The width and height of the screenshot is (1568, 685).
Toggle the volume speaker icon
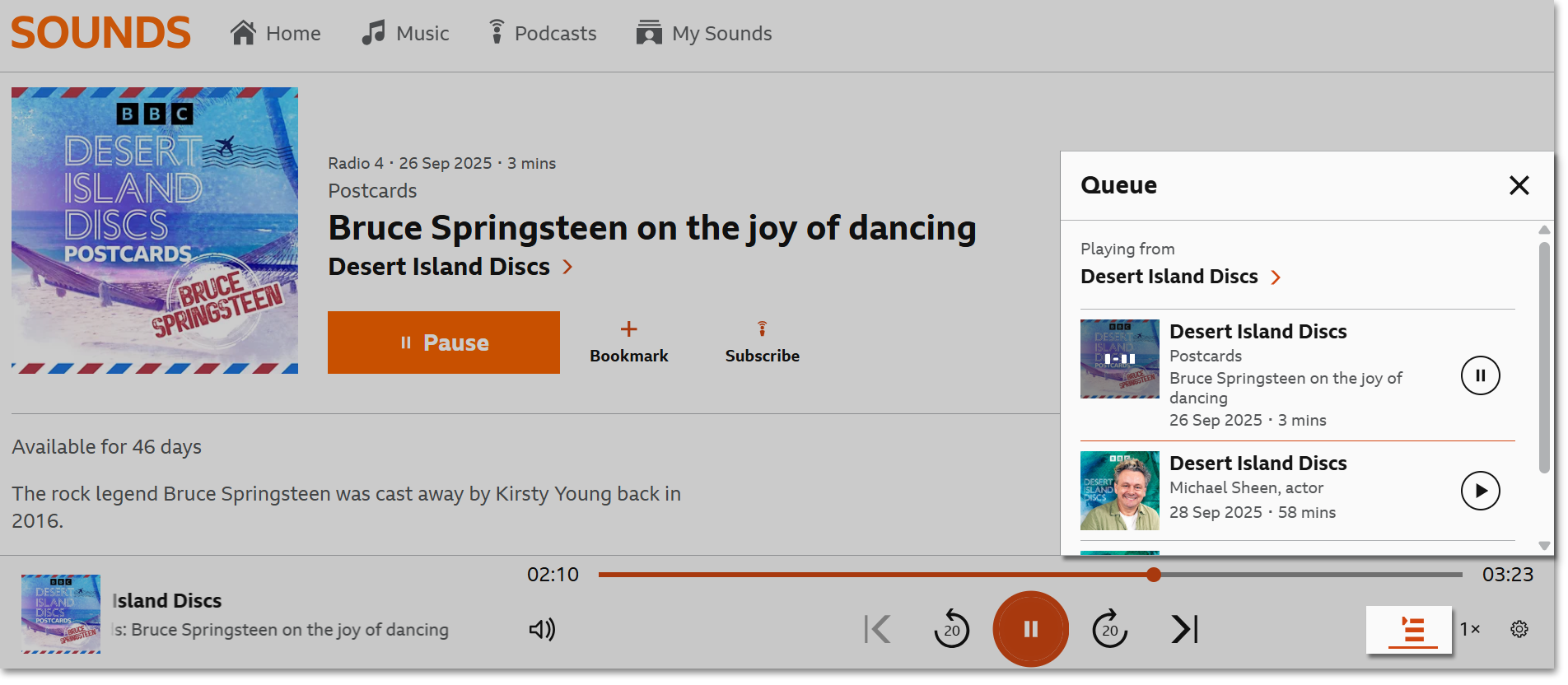pos(542,630)
